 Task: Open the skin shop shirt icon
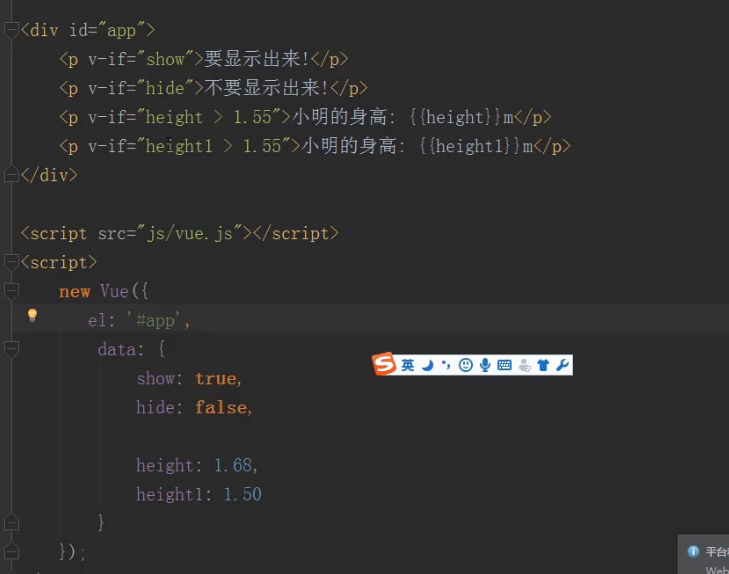tap(543, 366)
